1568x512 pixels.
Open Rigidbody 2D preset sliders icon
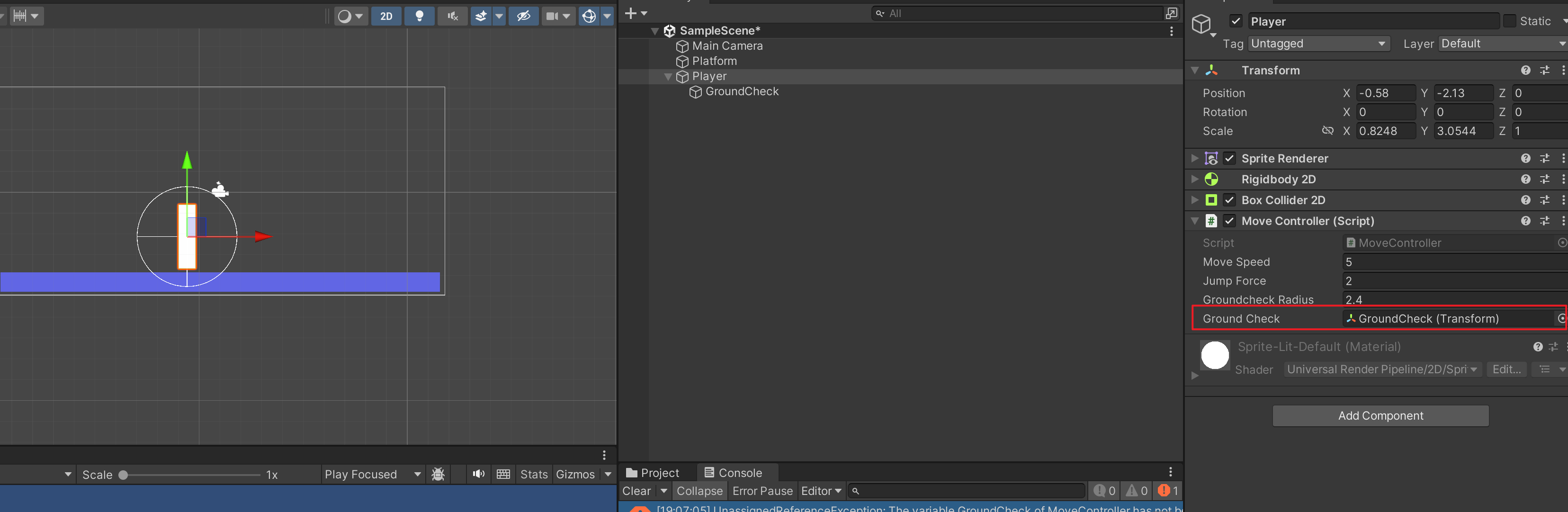coord(1545,179)
